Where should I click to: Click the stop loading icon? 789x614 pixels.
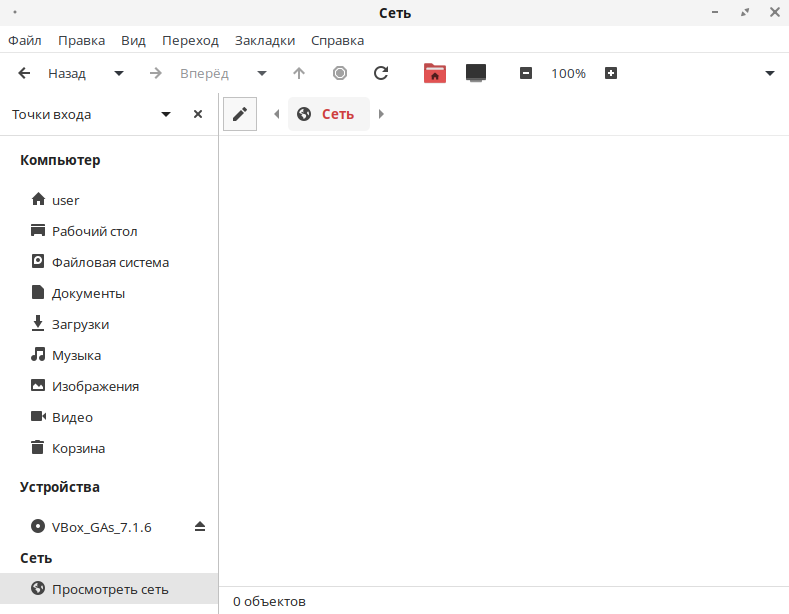coord(340,73)
